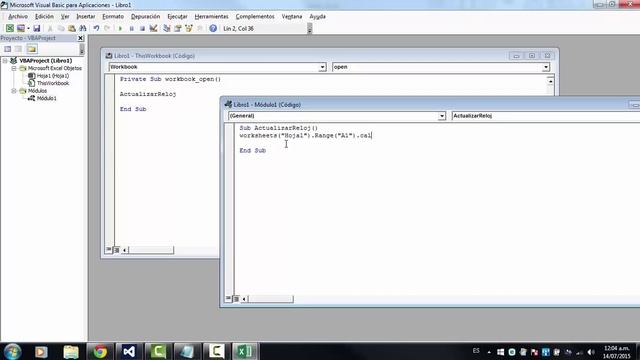Screen dimensions: 640x360
Task: Open the Object Browser toolbar icon
Action: pyautogui.click(x=189, y=28)
